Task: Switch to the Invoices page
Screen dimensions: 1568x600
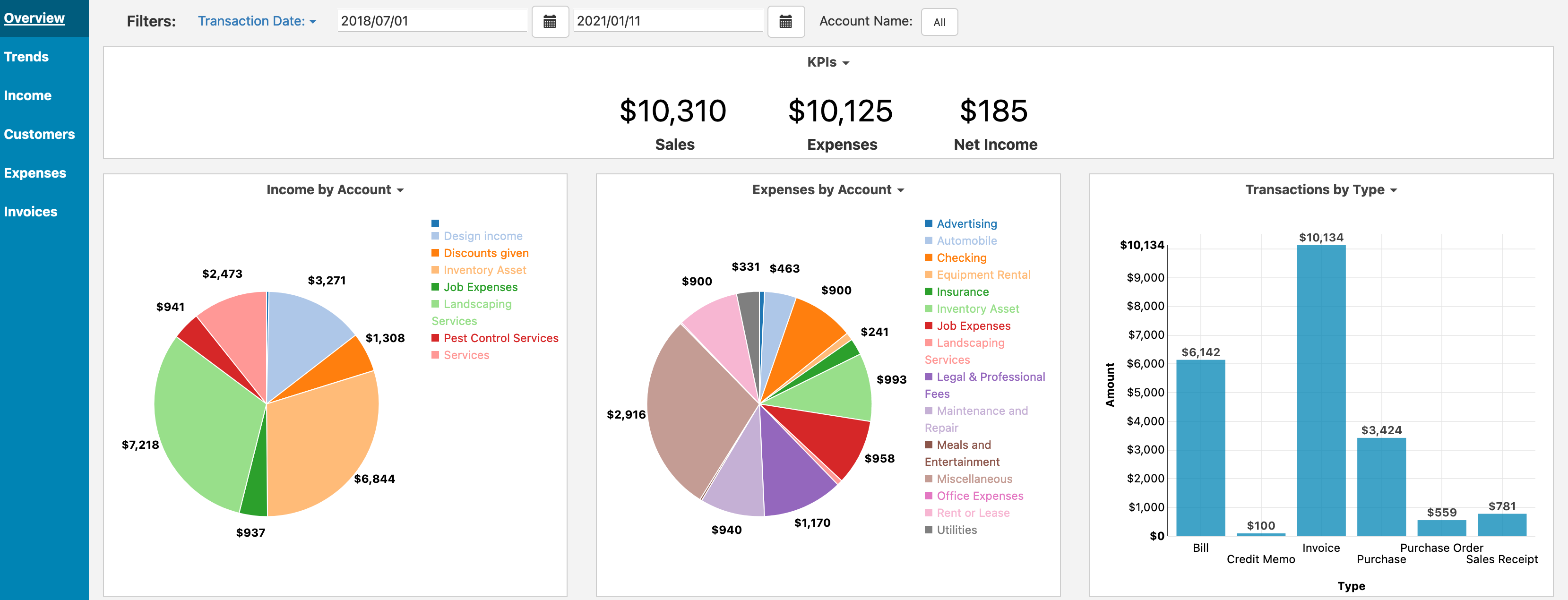Action: pyautogui.click(x=30, y=212)
